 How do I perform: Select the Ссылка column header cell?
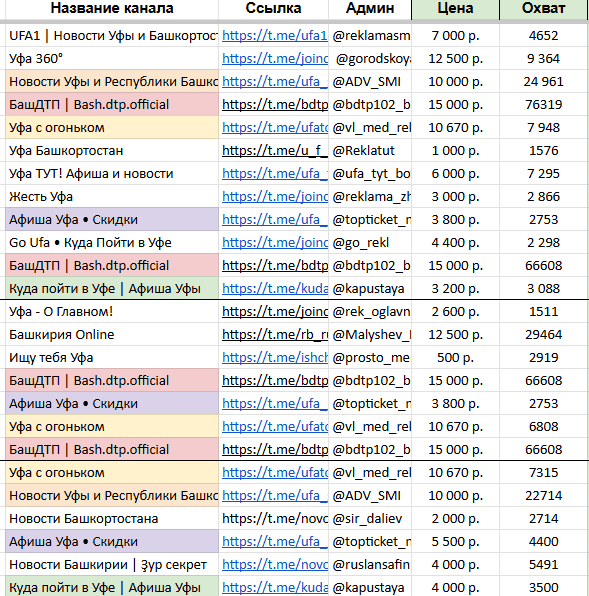pos(273,8)
